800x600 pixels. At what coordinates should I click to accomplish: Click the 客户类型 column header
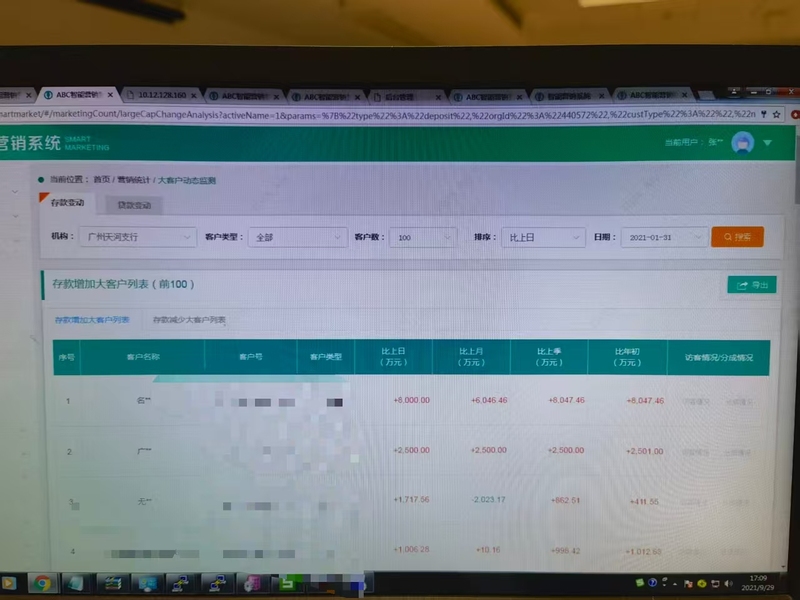[326, 357]
